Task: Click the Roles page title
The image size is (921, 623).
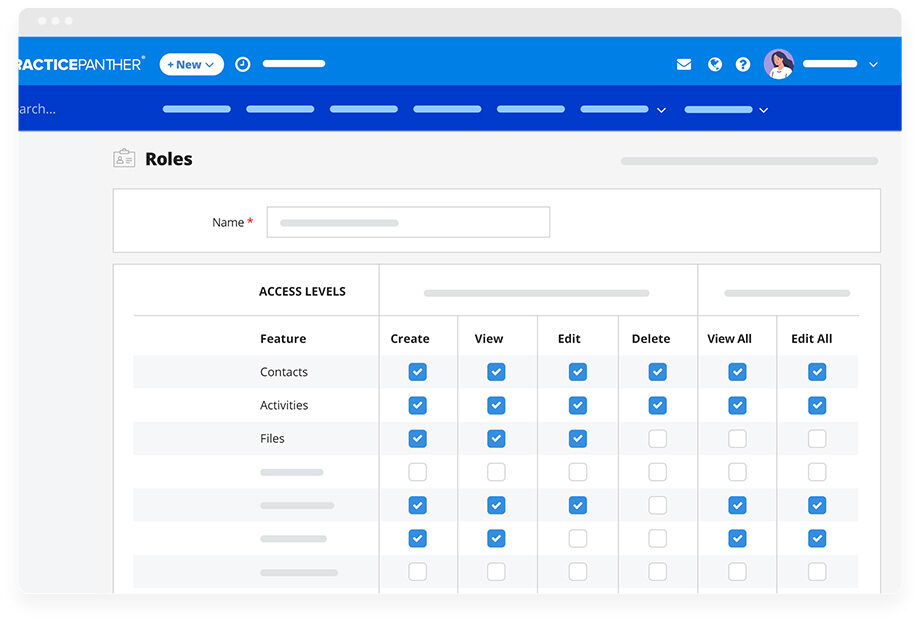Action: click(168, 158)
